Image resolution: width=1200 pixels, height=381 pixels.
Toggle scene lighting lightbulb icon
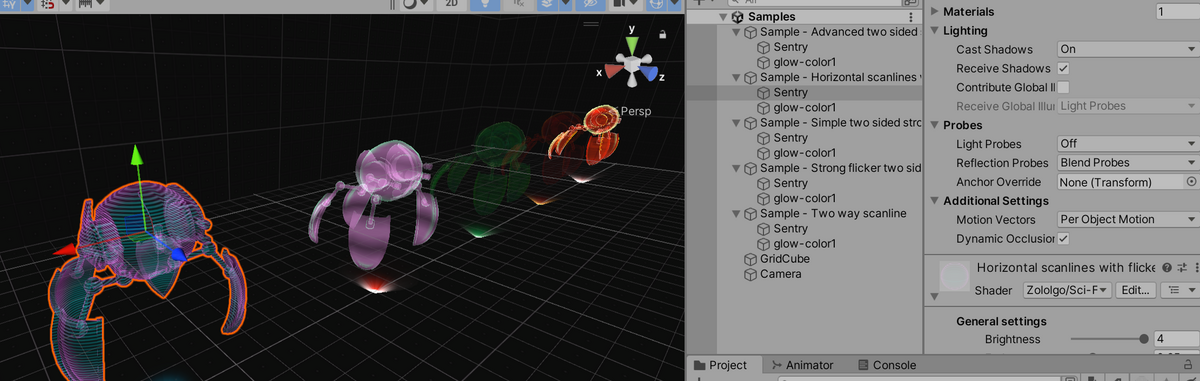pyautogui.click(x=484, y=4)
